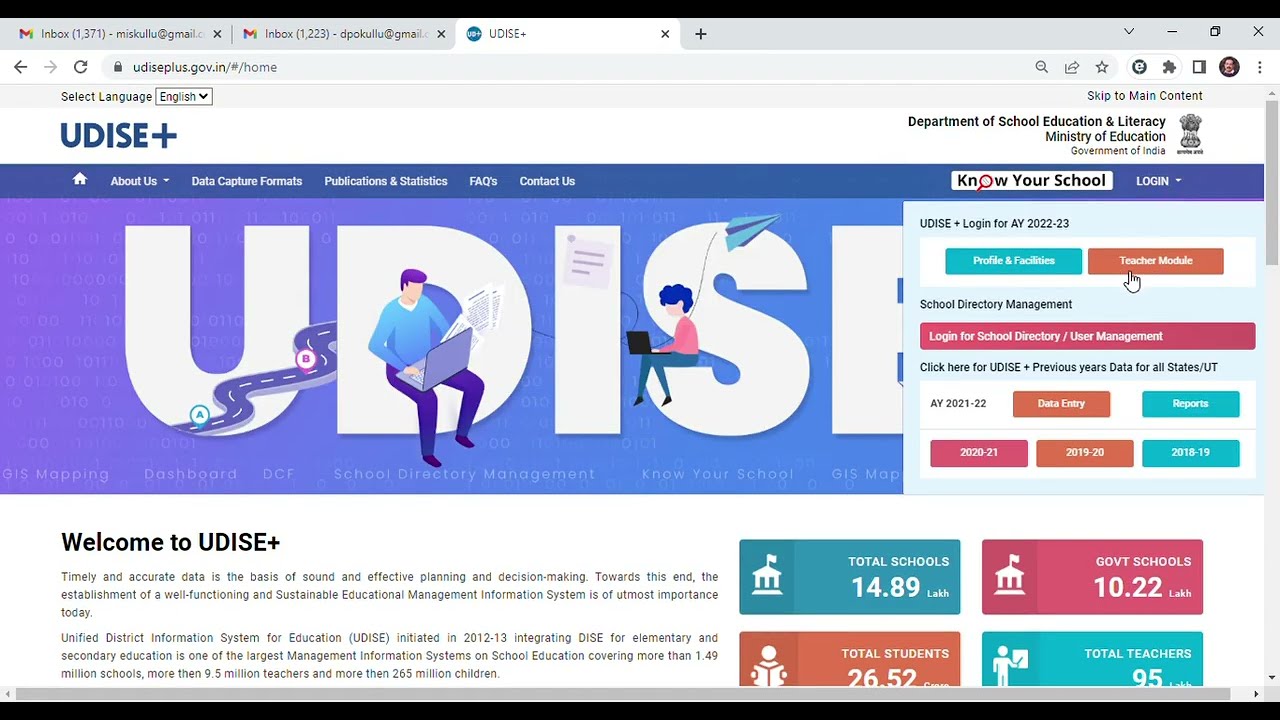Click the Govt Schools building icon
This screenshot has width=1280, height=720.
pos(1010,577)
